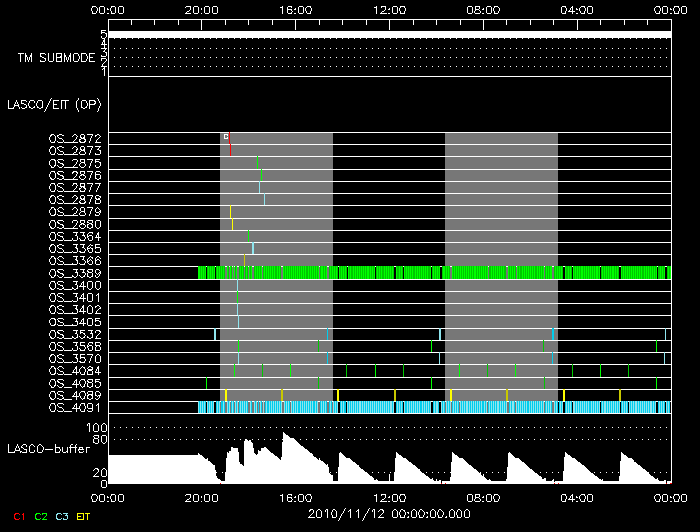Select the LASCO/EIT (DP) label
Screen dimensions: 700x532
pyautogui.click(x=54, y=104)
